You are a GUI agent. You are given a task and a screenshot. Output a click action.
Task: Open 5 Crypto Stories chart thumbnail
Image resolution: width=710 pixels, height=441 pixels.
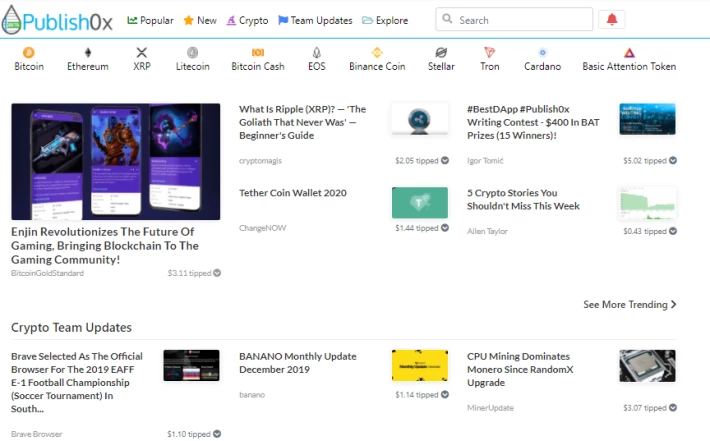(x=648, y=202)
